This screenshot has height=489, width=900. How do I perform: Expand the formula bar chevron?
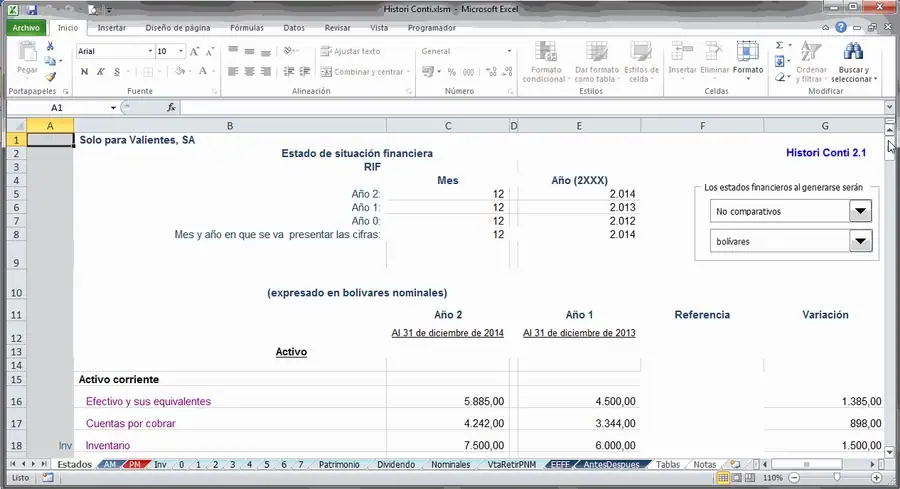coord(890,107)
